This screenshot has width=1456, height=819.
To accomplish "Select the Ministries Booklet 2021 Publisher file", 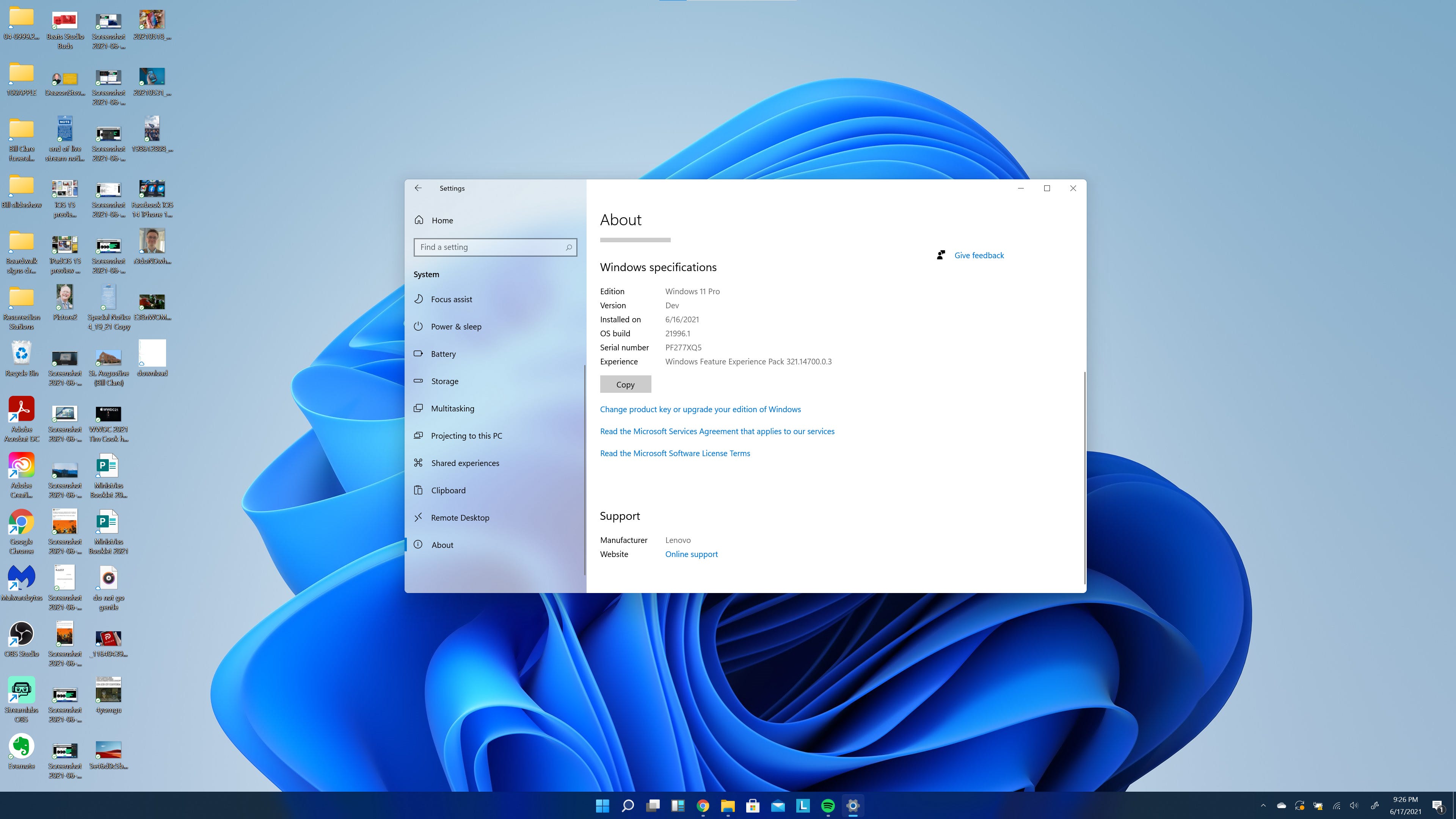I will [108, 531].
